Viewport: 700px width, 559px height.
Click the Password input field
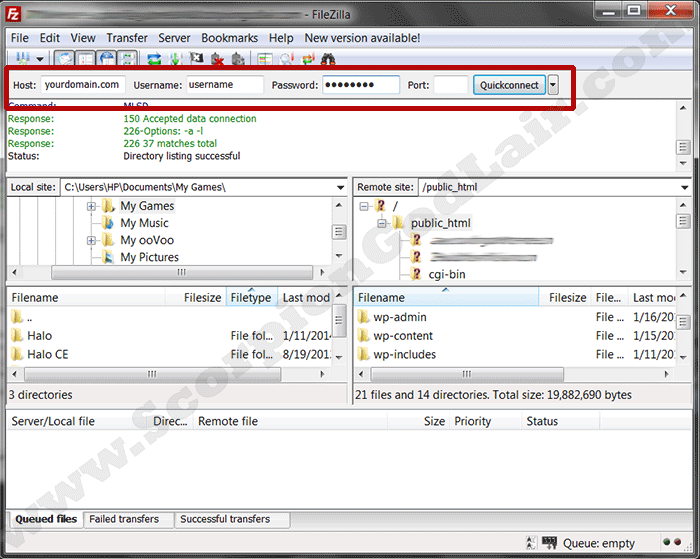click(x=361, y=84)
